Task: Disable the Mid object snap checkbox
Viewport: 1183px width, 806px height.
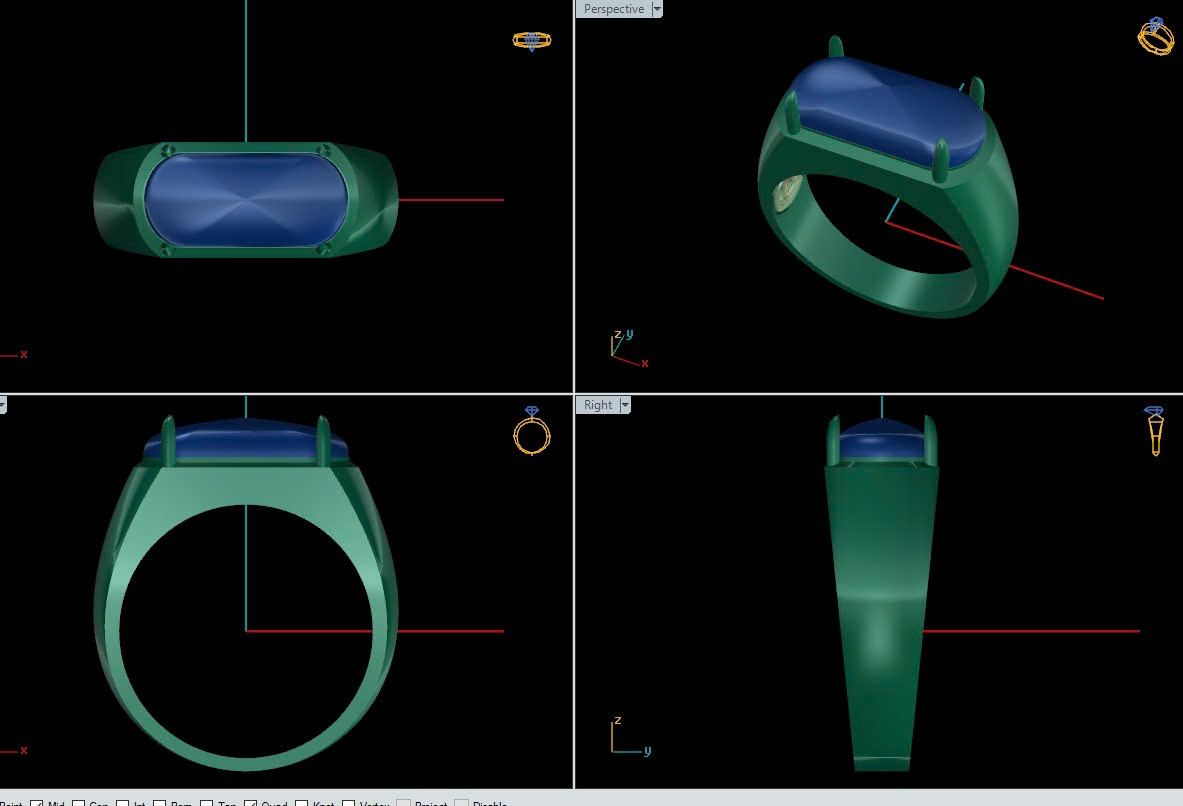Action: coord(37,804)
